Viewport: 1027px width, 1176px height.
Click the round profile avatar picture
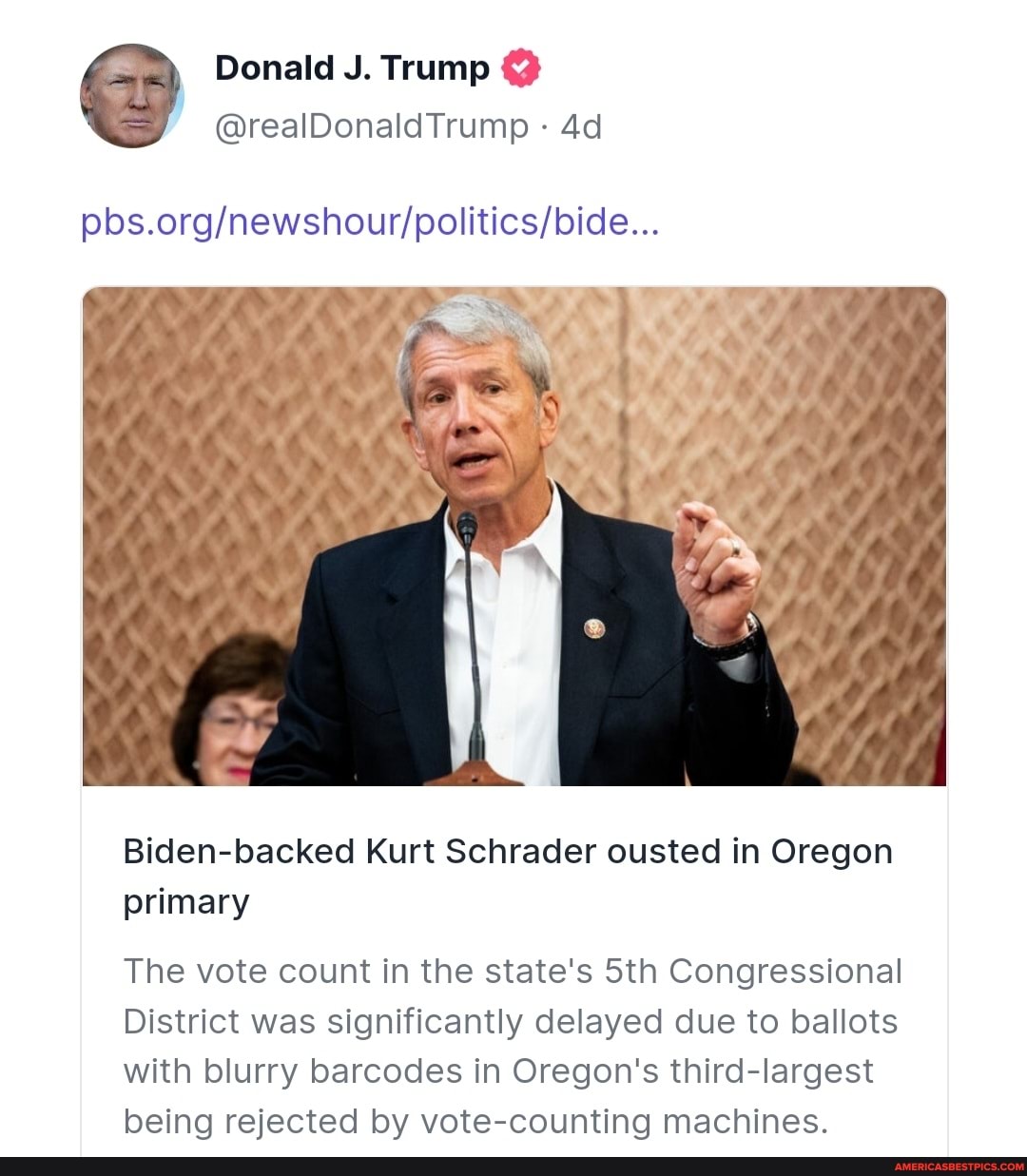coord(131,96)
